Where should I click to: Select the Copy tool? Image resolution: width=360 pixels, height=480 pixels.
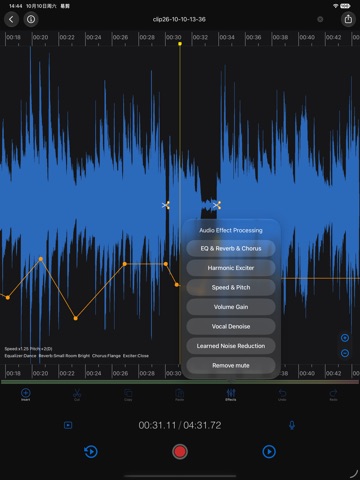coord(128,394)
